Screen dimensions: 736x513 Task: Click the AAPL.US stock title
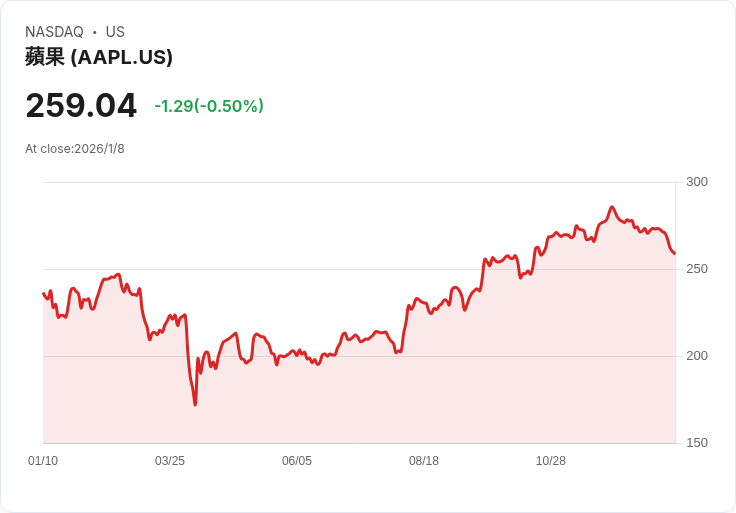pyautogui.click(x=99, y=57)
